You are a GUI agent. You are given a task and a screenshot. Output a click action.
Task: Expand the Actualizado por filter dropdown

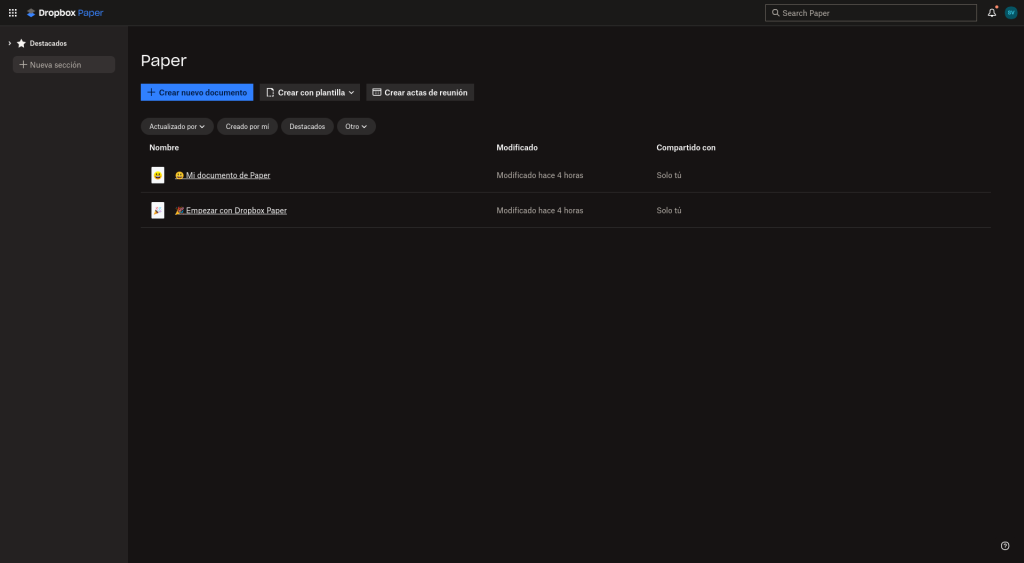pyautogui.click(x=177, y=127)
